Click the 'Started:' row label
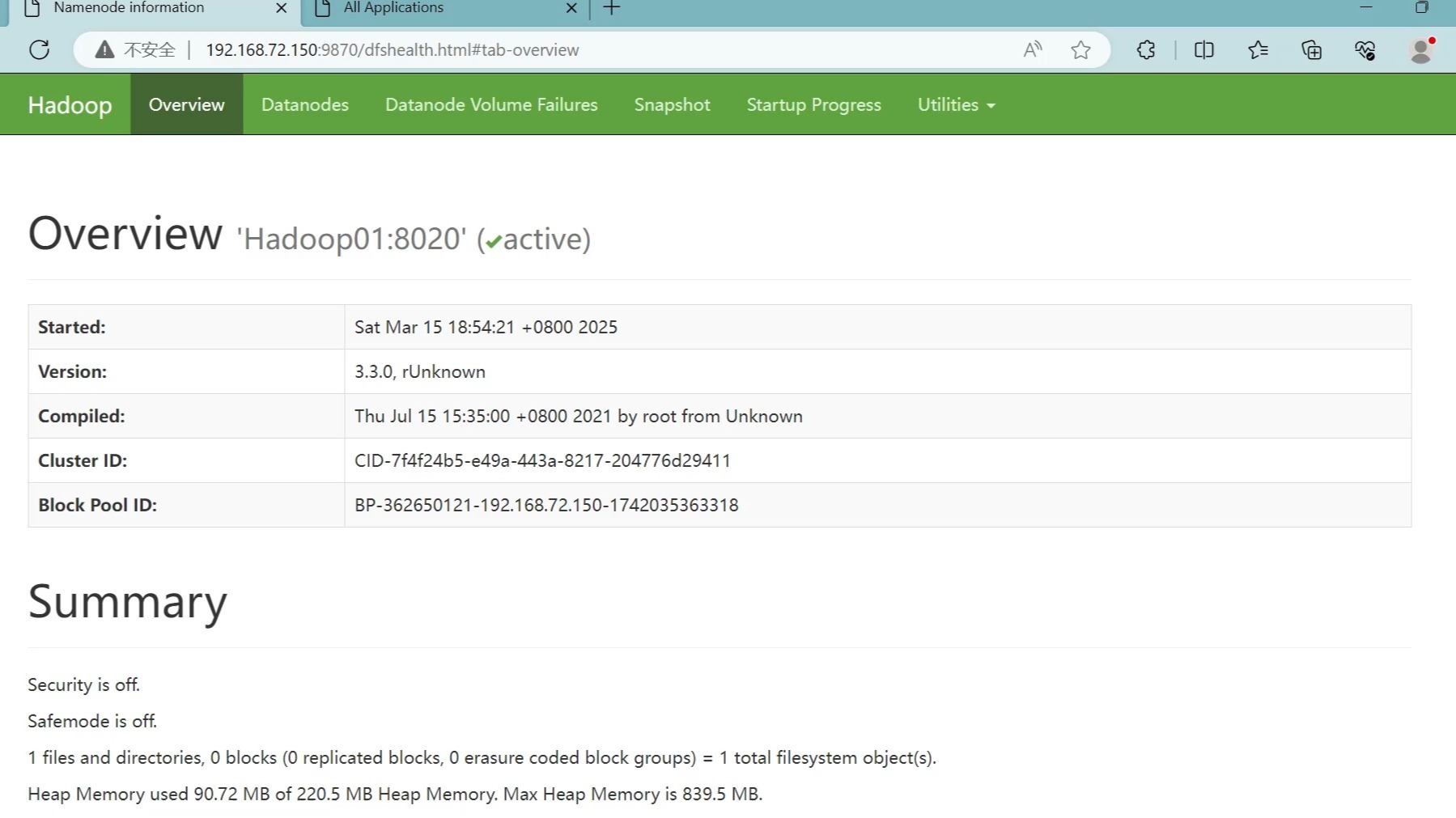This screenshot has height=818, width=1456. [x=72, y=327]
